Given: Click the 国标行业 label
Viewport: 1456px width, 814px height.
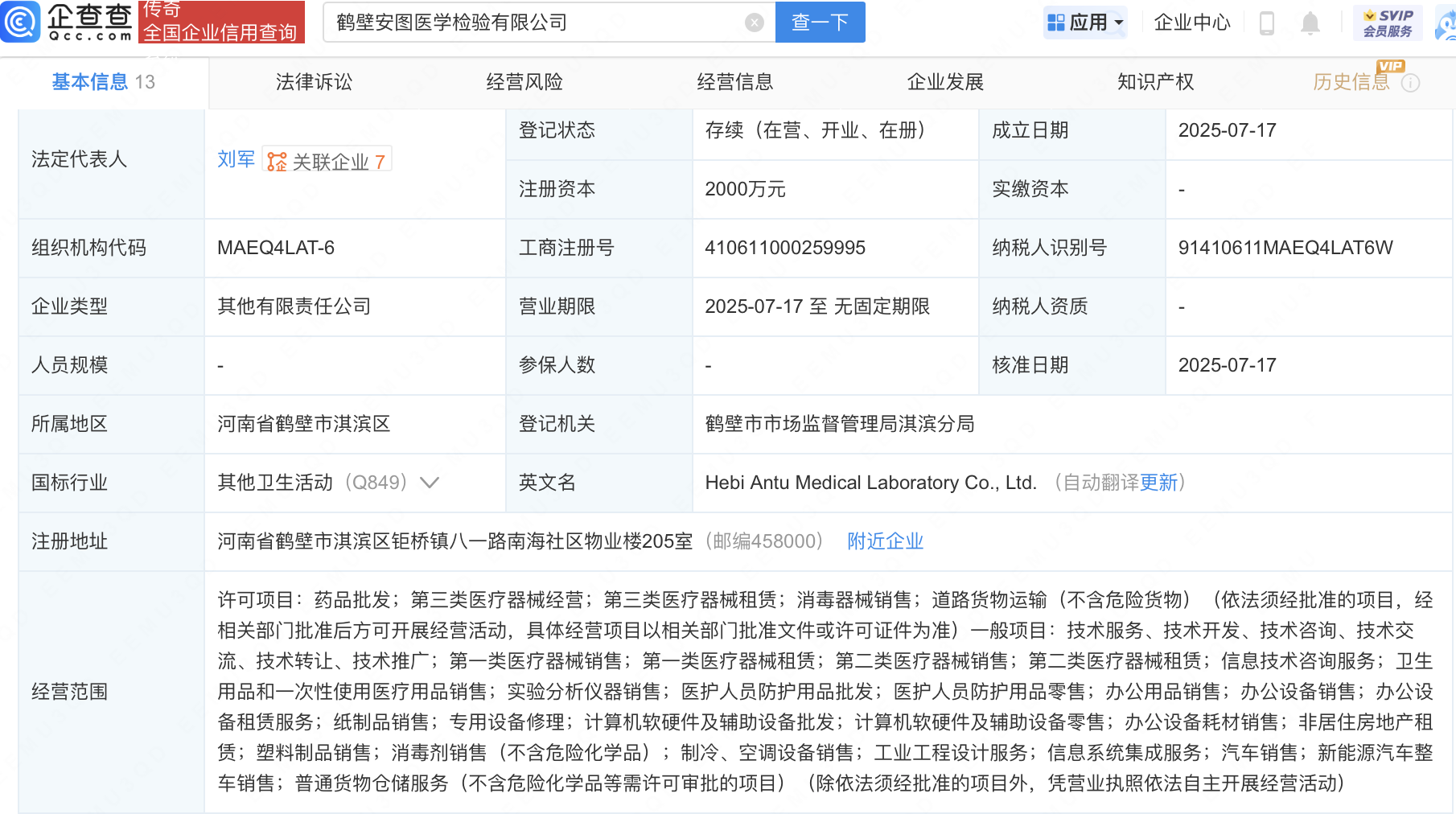Looking at the screenshot, I should click(x=69, y=483).
